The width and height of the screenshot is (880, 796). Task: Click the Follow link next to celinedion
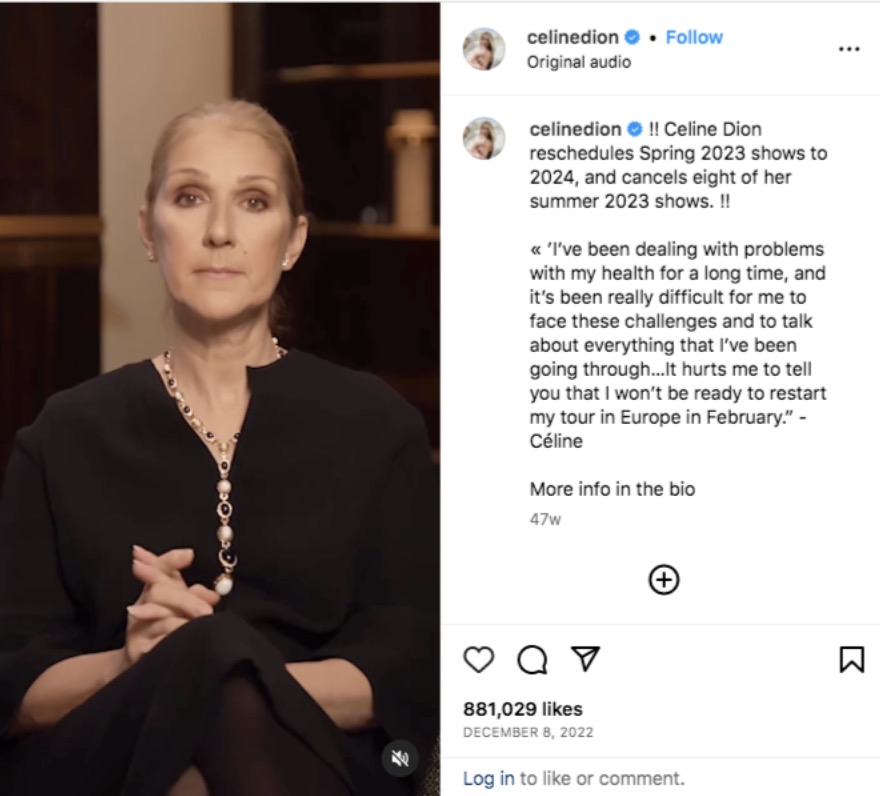click(x=694, y=37)
